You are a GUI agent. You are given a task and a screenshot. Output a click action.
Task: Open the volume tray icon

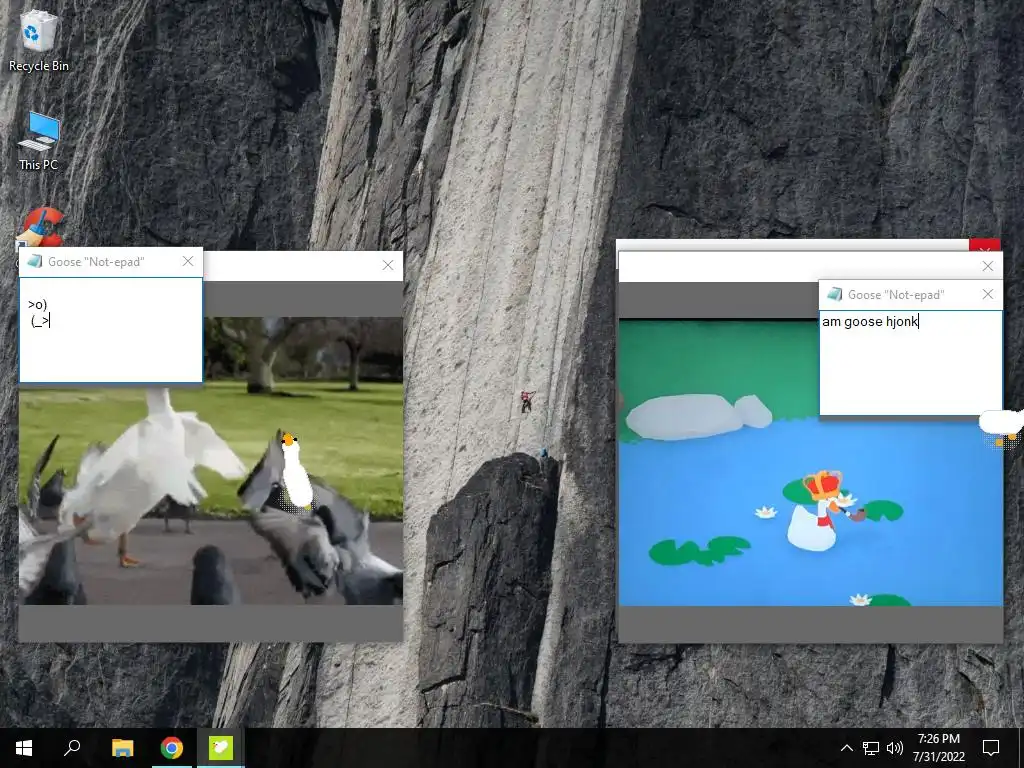pos(895,748)
